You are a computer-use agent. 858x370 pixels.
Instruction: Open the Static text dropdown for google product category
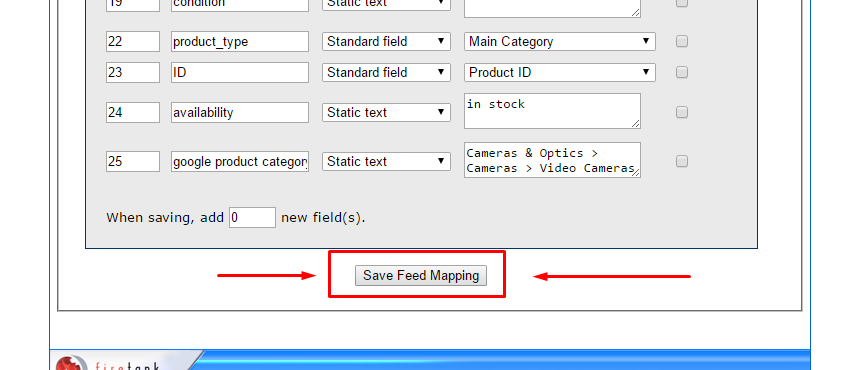(386, 161)
